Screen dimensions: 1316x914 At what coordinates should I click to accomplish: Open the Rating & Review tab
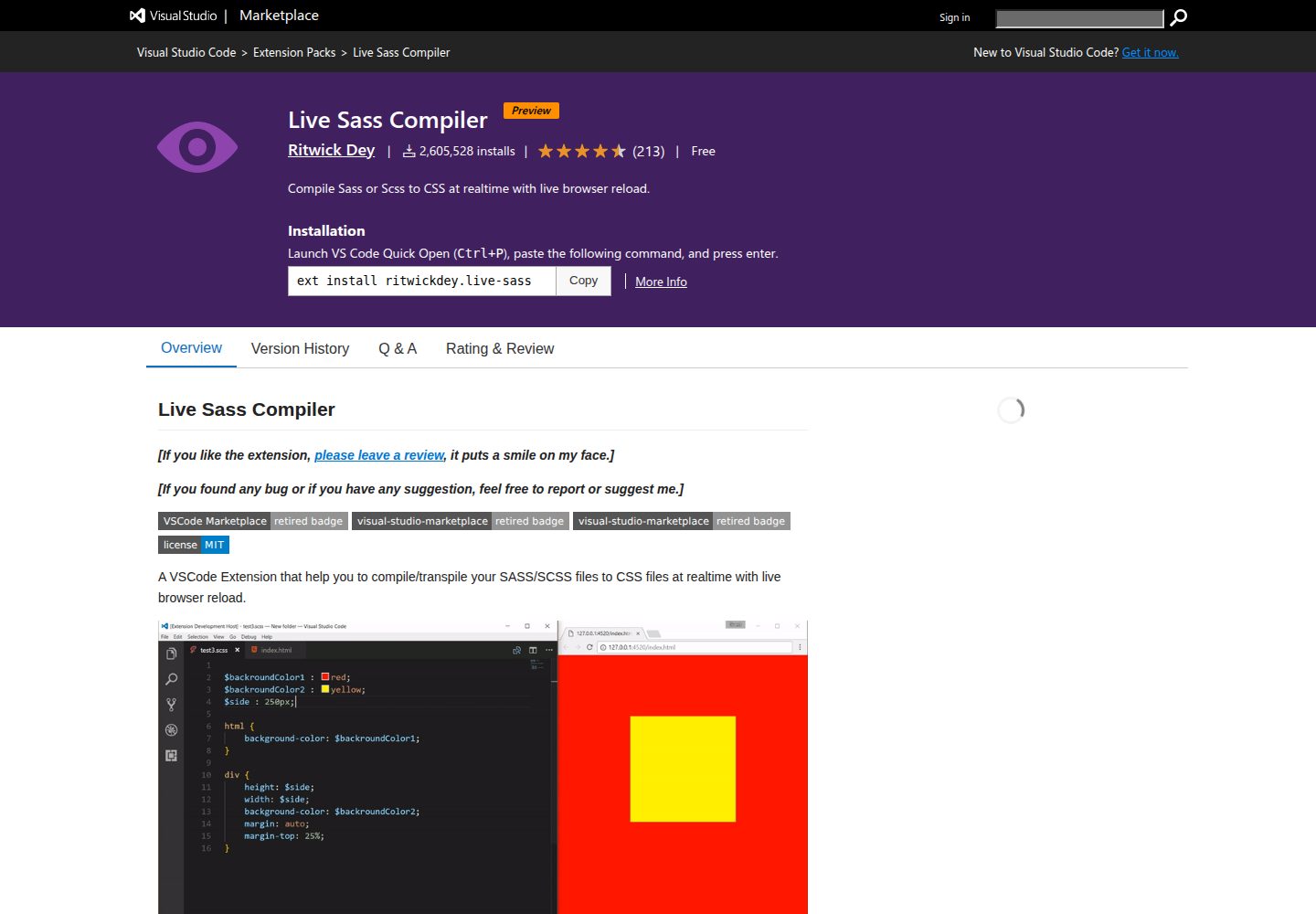[500, 348]
